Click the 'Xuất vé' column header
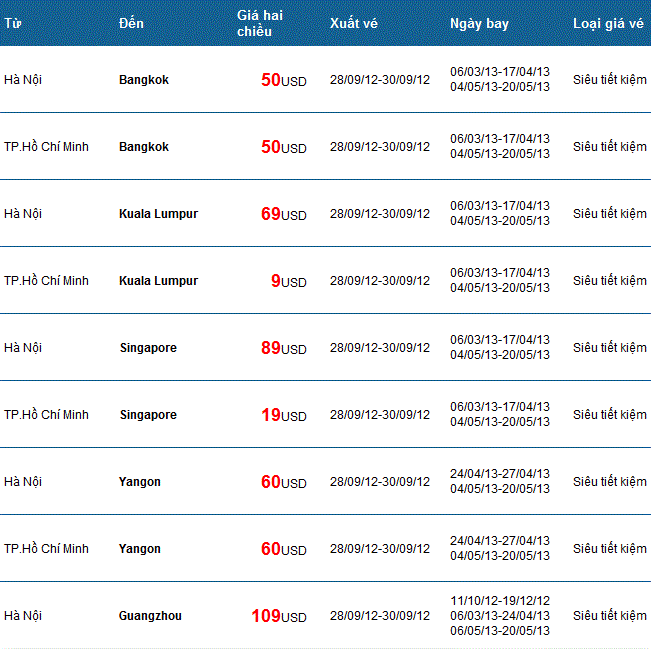Image resolution: width=651 pixels, height=649 pixels. pyautogui.click(x=354, y=23)
